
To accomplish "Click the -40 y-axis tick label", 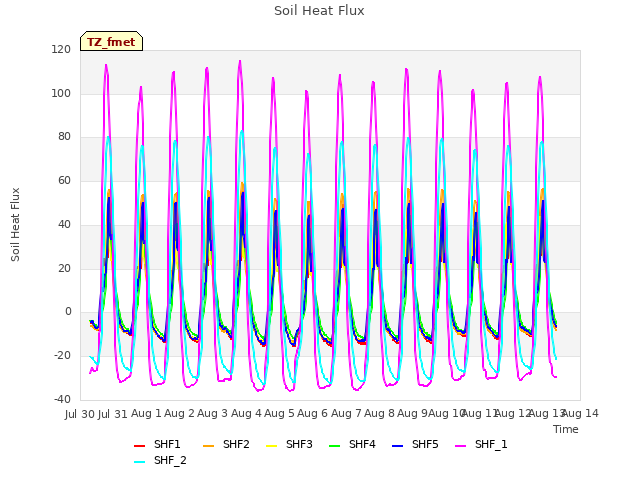I will coord(62,399).
